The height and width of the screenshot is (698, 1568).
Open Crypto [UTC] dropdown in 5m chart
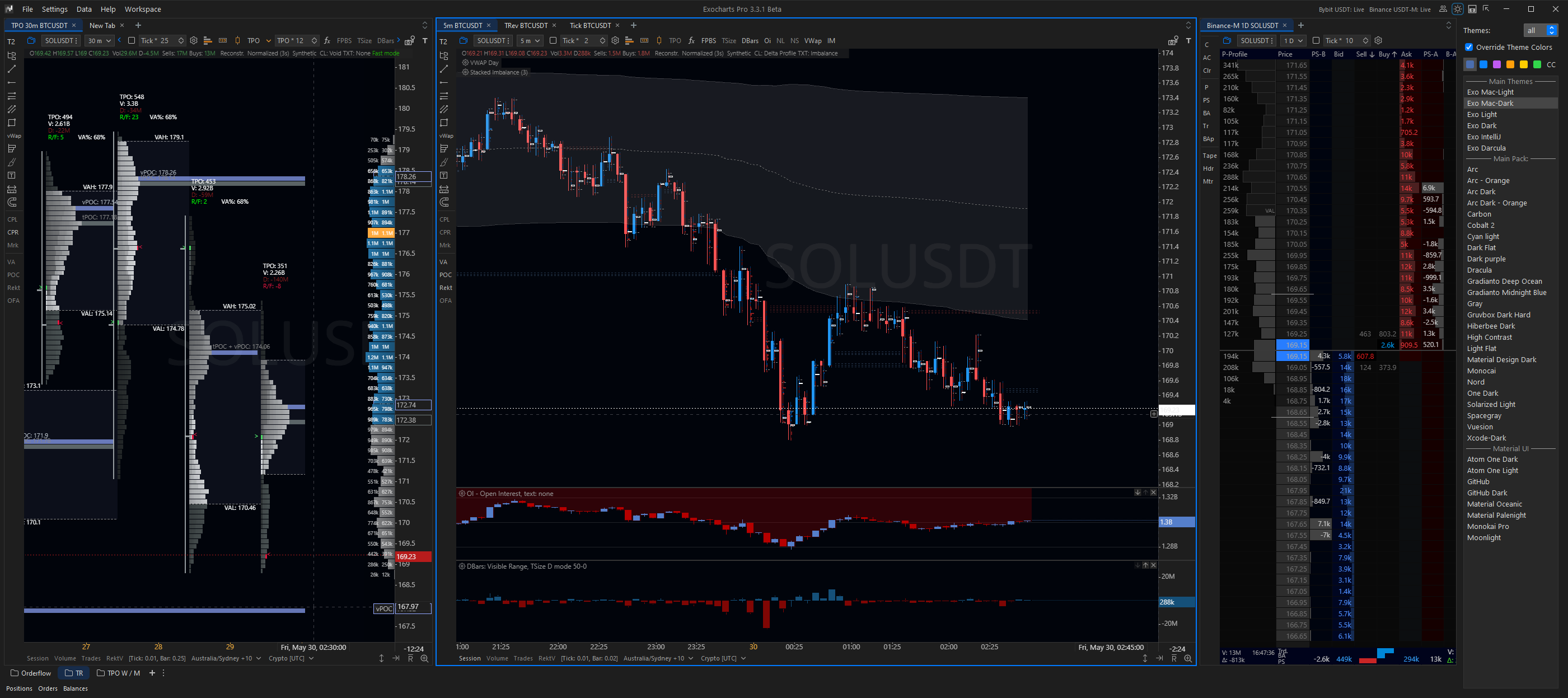coord(723,658)
